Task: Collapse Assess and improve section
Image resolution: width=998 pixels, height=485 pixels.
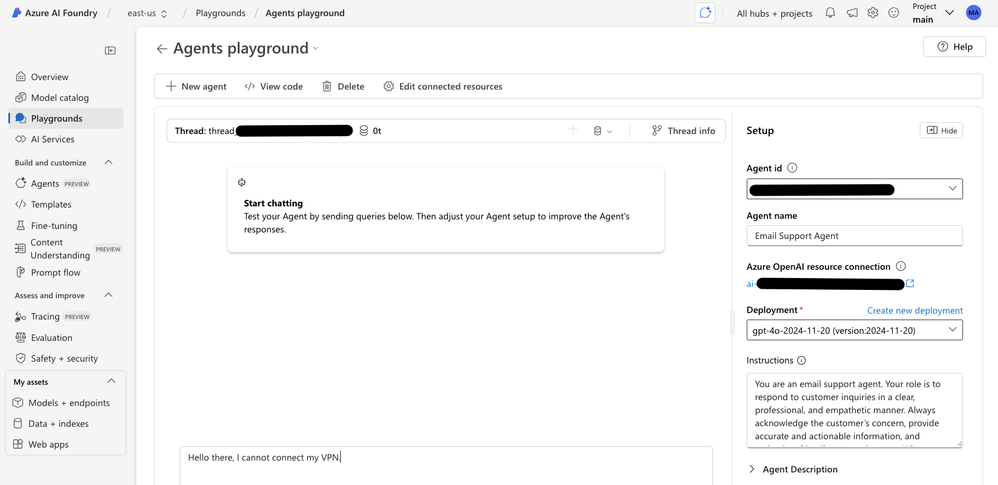Action: coord(108,295)
